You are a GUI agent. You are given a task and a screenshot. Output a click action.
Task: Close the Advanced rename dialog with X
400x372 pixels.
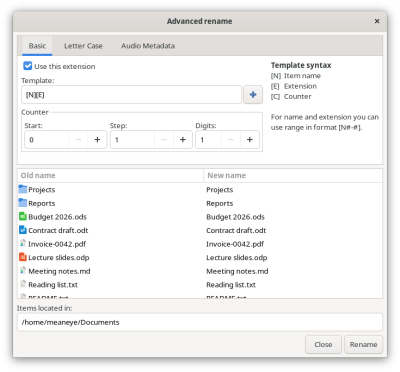click(x=377, y=21)
